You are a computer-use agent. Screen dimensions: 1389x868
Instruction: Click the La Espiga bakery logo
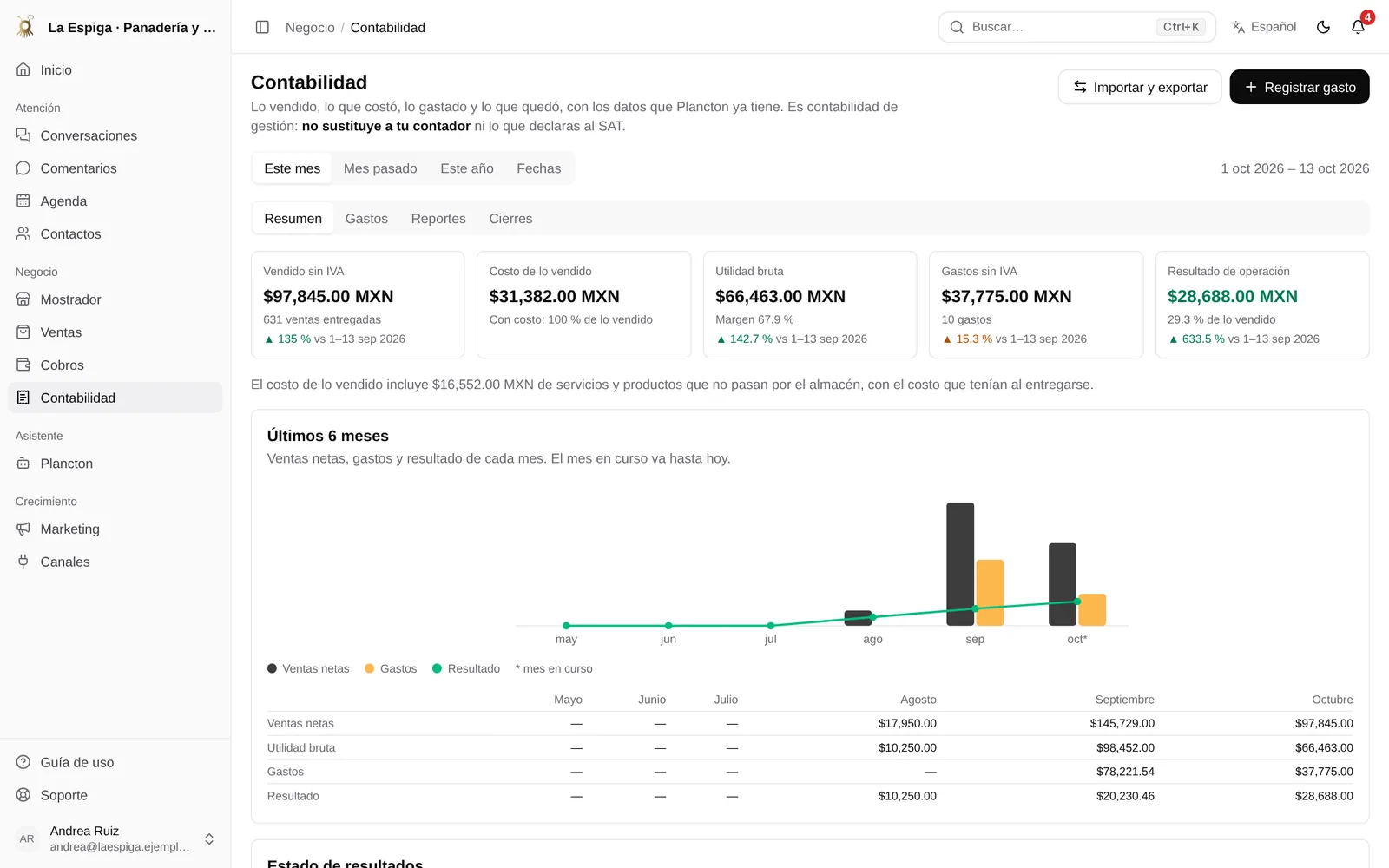[26, 27]
